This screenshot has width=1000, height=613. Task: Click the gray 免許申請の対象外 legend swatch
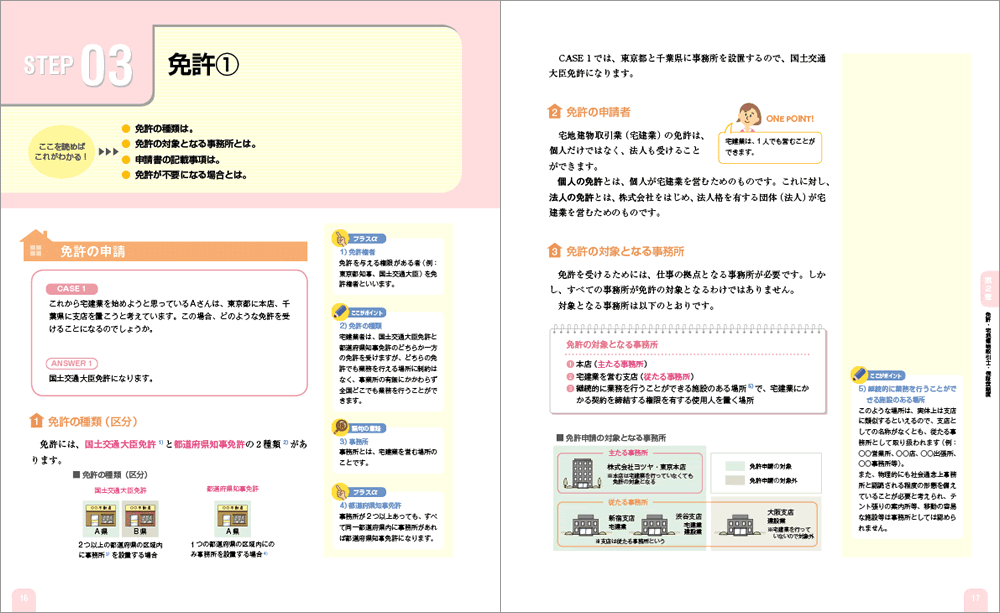[735, 480]
